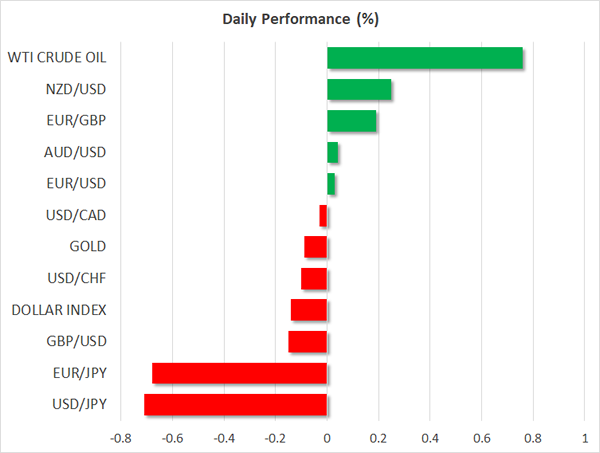Screen dimensions: 600x453
Task: Click the EUR/GBP green bar
Action: 352,121
